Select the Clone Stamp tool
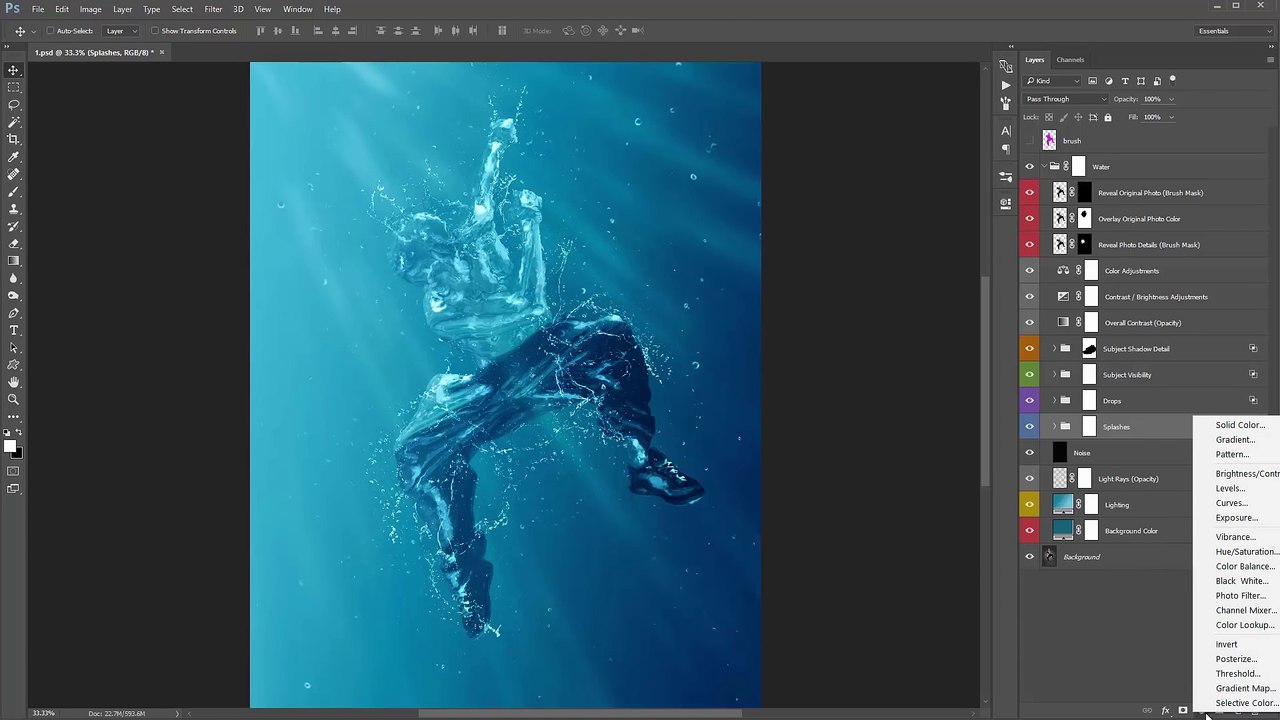1280x720 pixels. pyautogui.click(x=14, y=209)
